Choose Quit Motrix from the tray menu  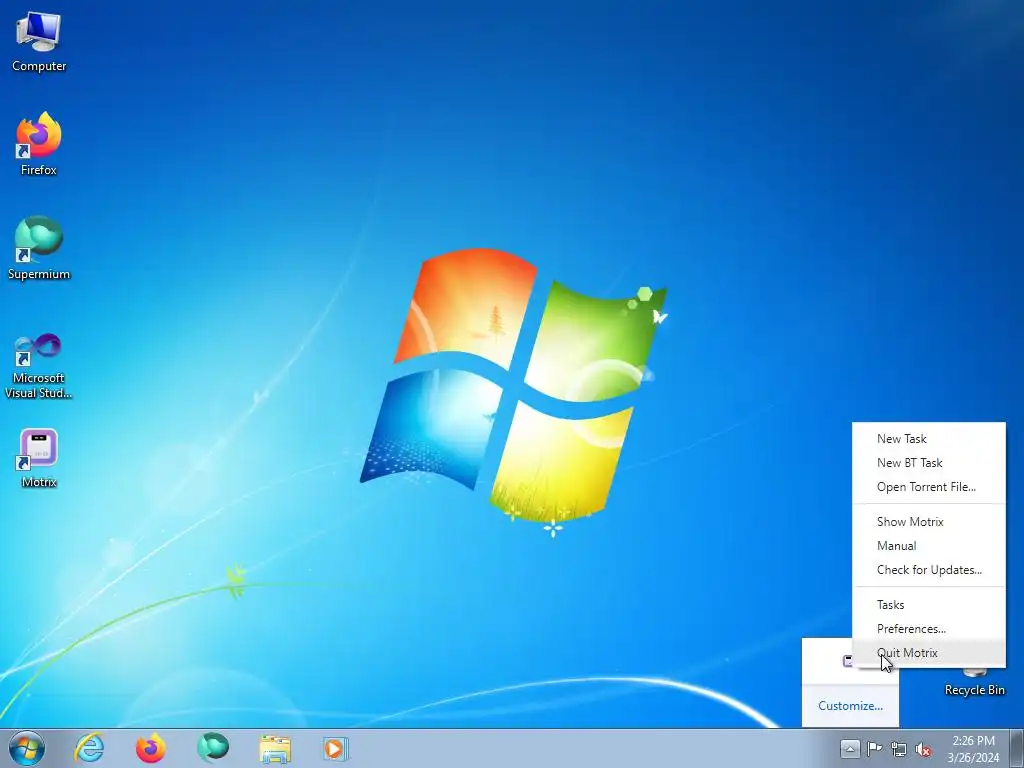pos(929,653)
